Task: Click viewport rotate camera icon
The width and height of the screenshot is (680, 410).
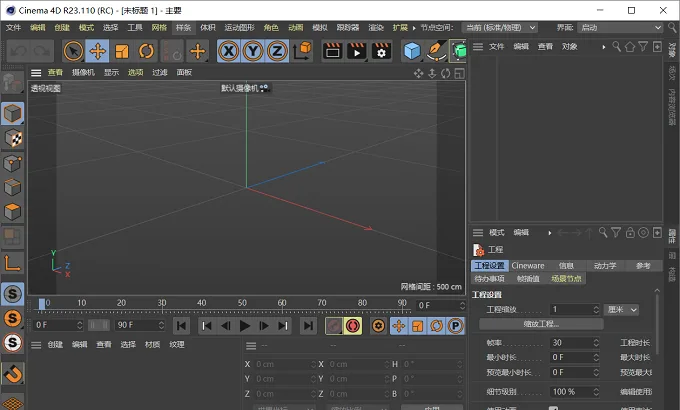Action: coord(446,73)
